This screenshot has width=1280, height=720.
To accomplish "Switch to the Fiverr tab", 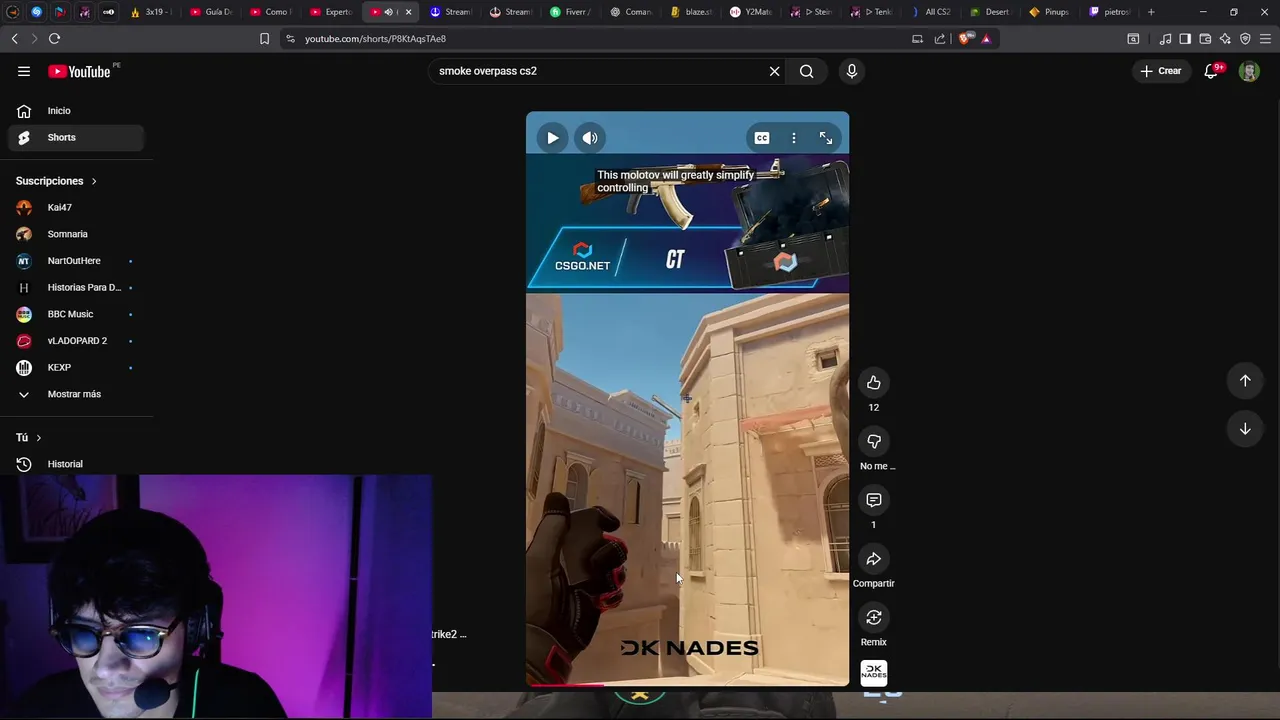I will pos(571,12).
